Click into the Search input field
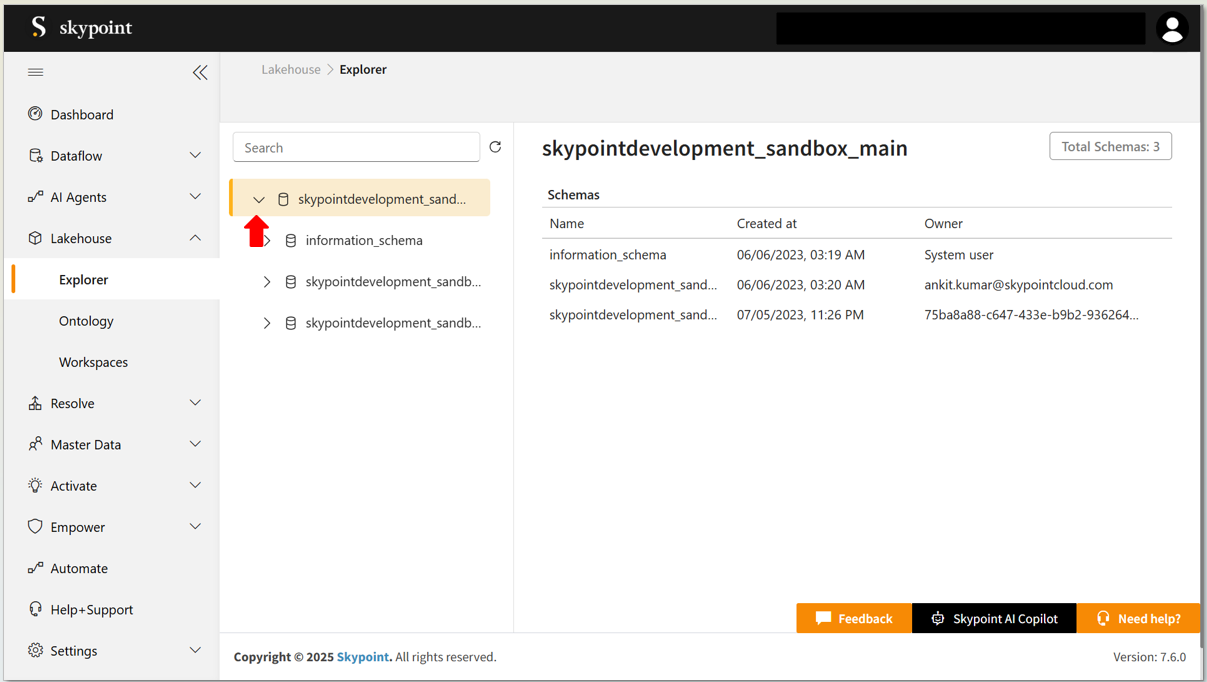This screenshot has width=1207, height=682. [356, 147]
